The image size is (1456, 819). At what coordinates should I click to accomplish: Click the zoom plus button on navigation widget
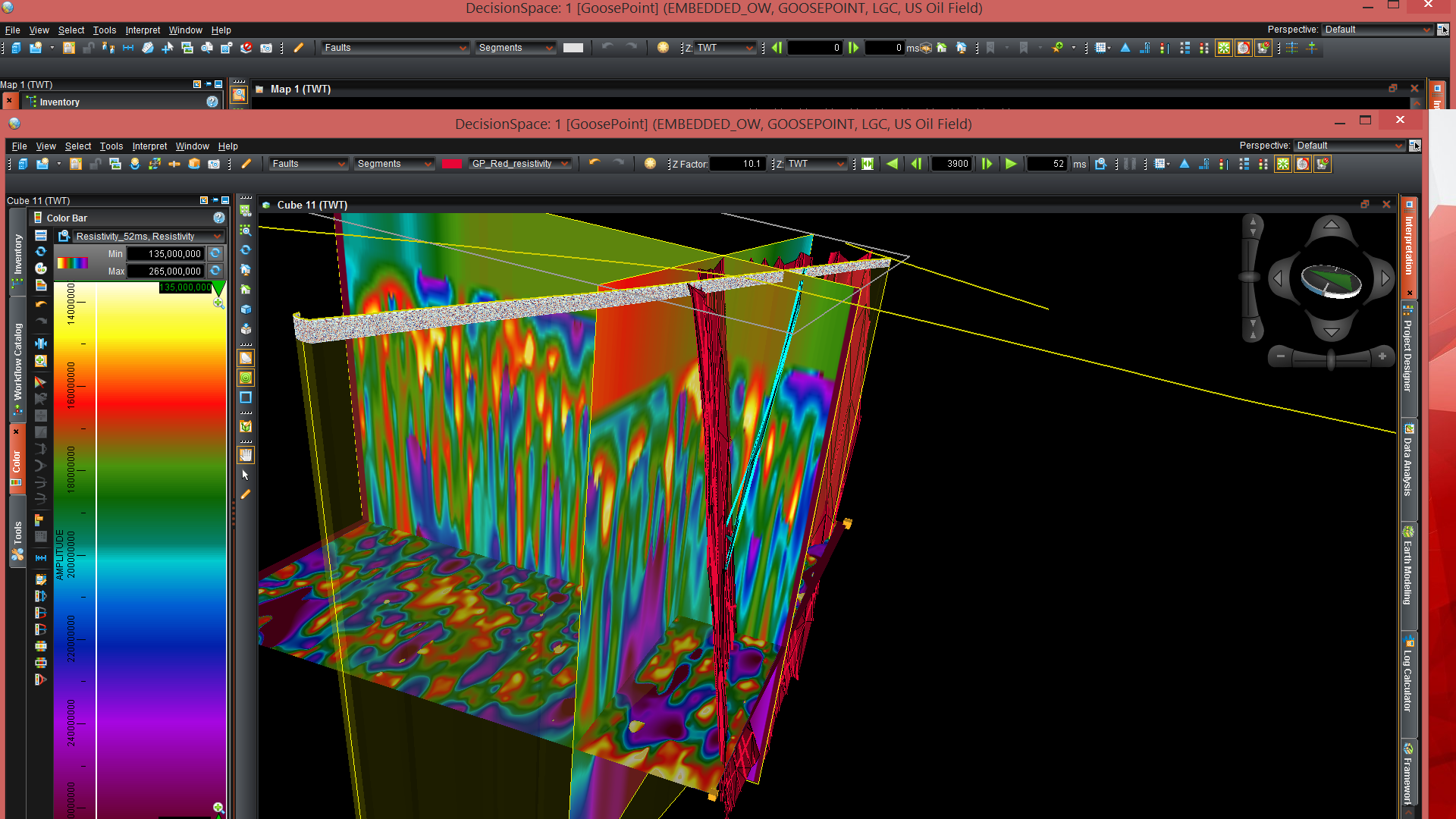1382,356
